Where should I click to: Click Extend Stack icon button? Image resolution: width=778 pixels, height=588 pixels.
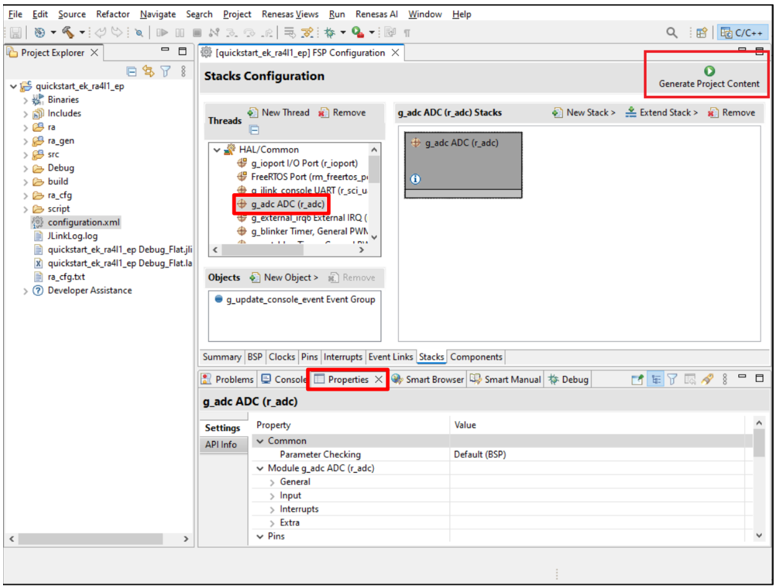point(631,113)
